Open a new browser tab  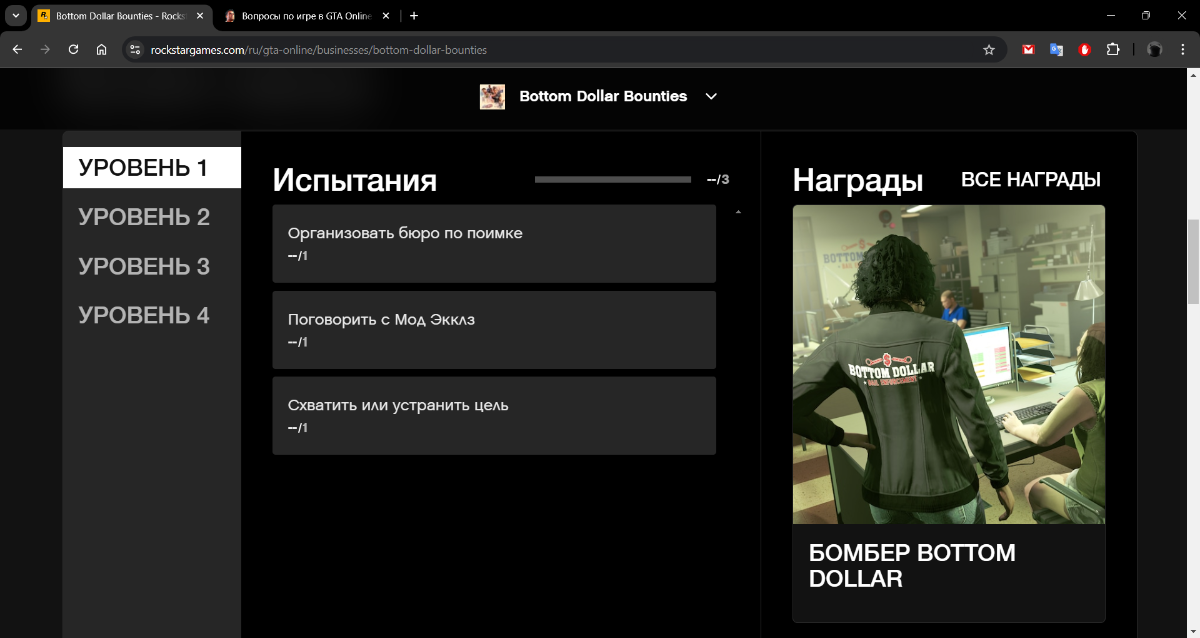tap(414, 16)
